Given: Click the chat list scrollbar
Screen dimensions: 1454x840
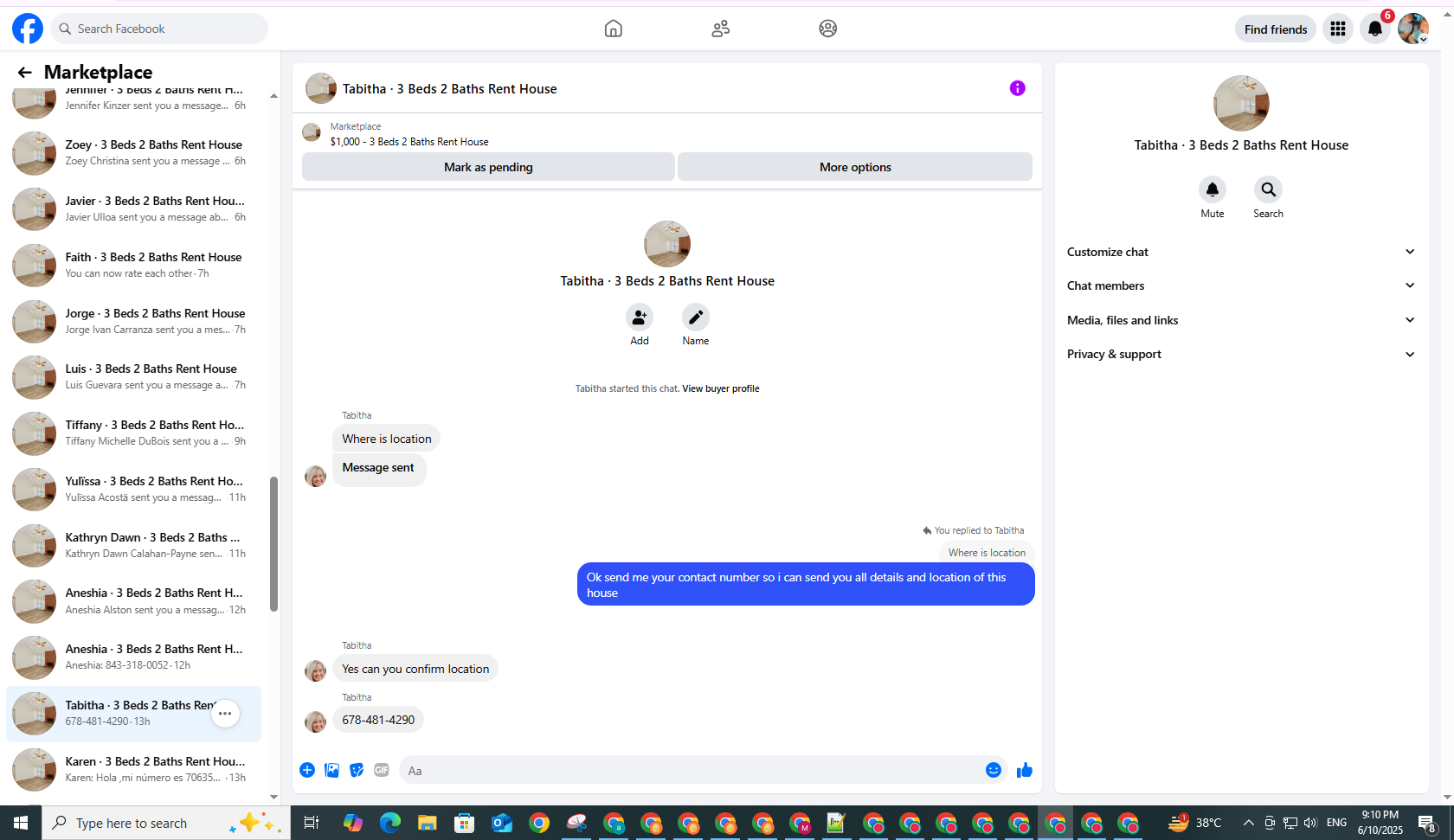Looking at the screenshot, I should click(273, 544).
